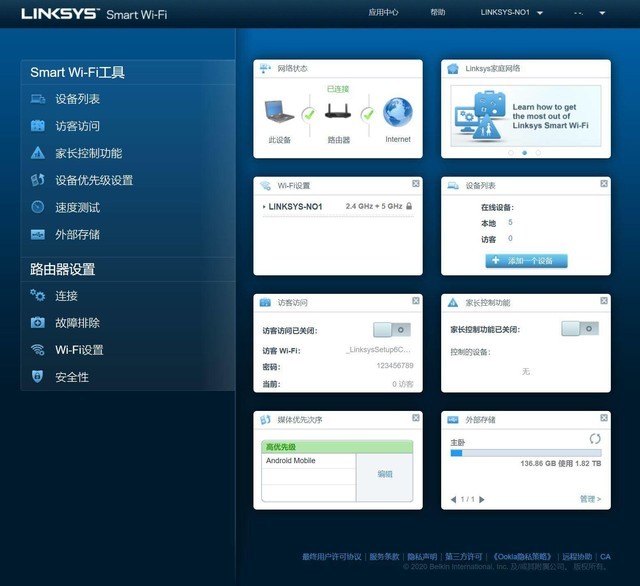This screenshot has width=640, height=586.
Task: Open 家长控制功能 in the sidebar menu
Action: (x=89, y=153)
